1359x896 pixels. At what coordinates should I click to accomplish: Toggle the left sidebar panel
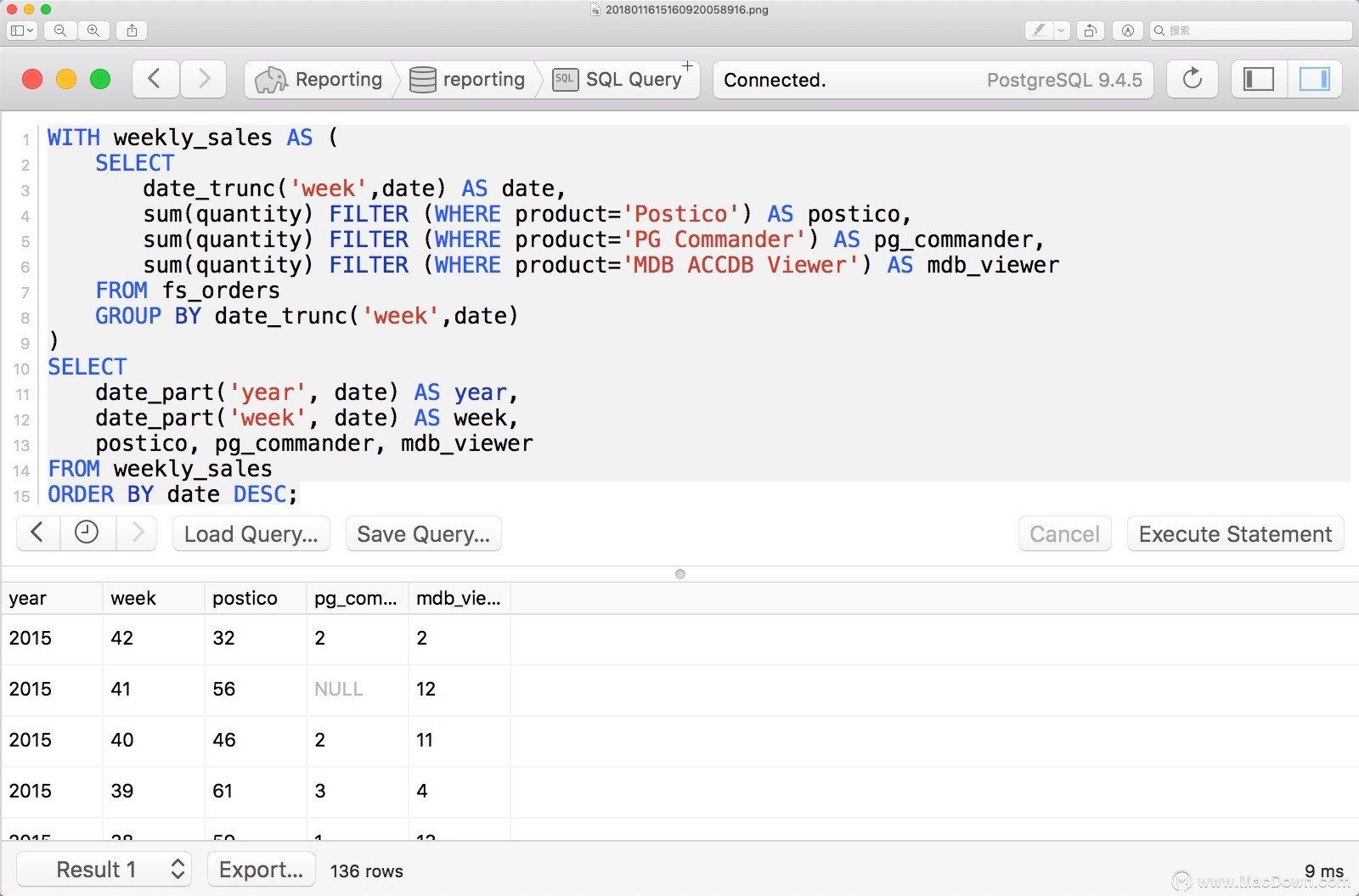1259,79
